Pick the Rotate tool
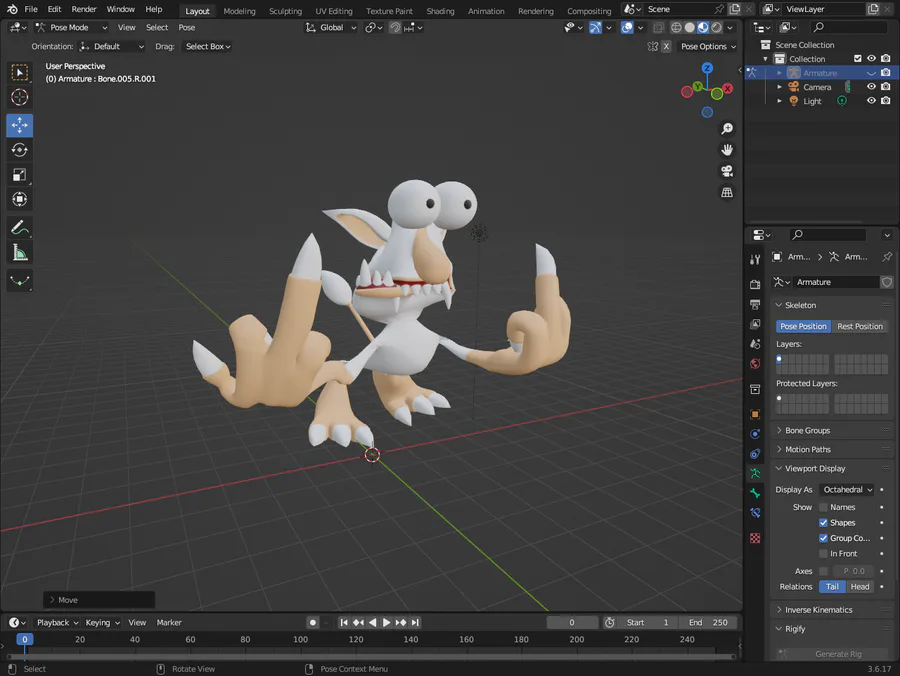Viewport: 900px width, 676px height. (20, 150)
